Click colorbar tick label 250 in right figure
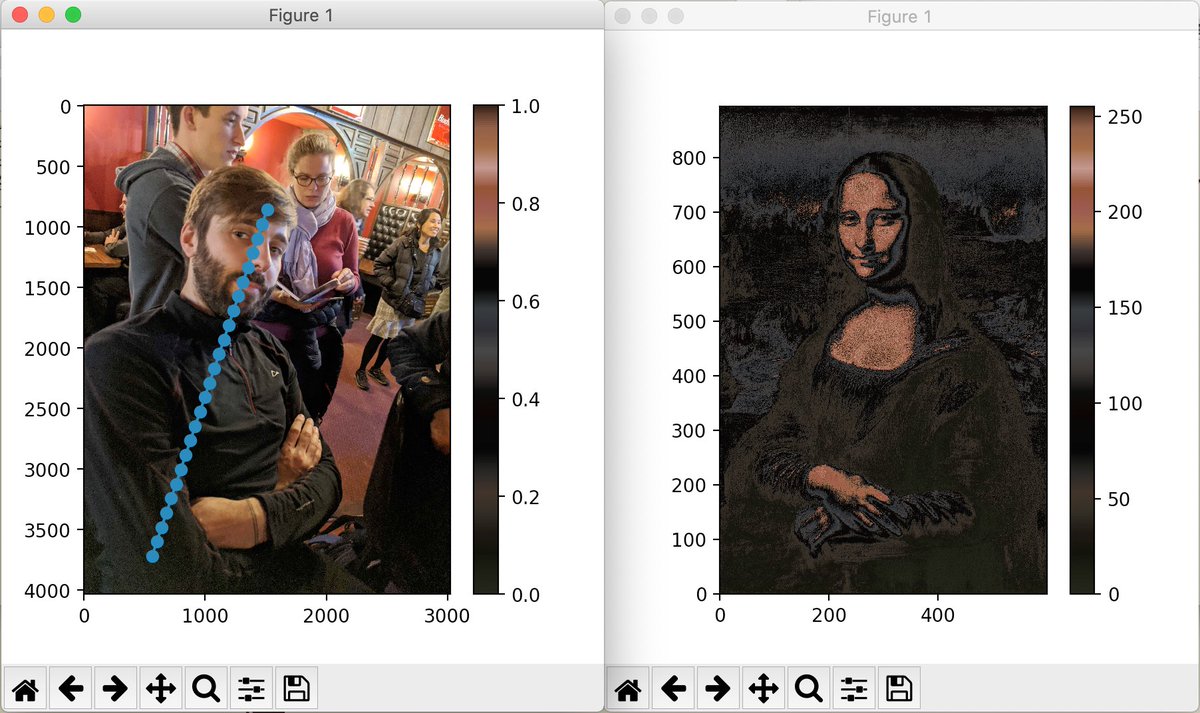The width and height of the screenshot is (1200, 713). click(1124, 118)
